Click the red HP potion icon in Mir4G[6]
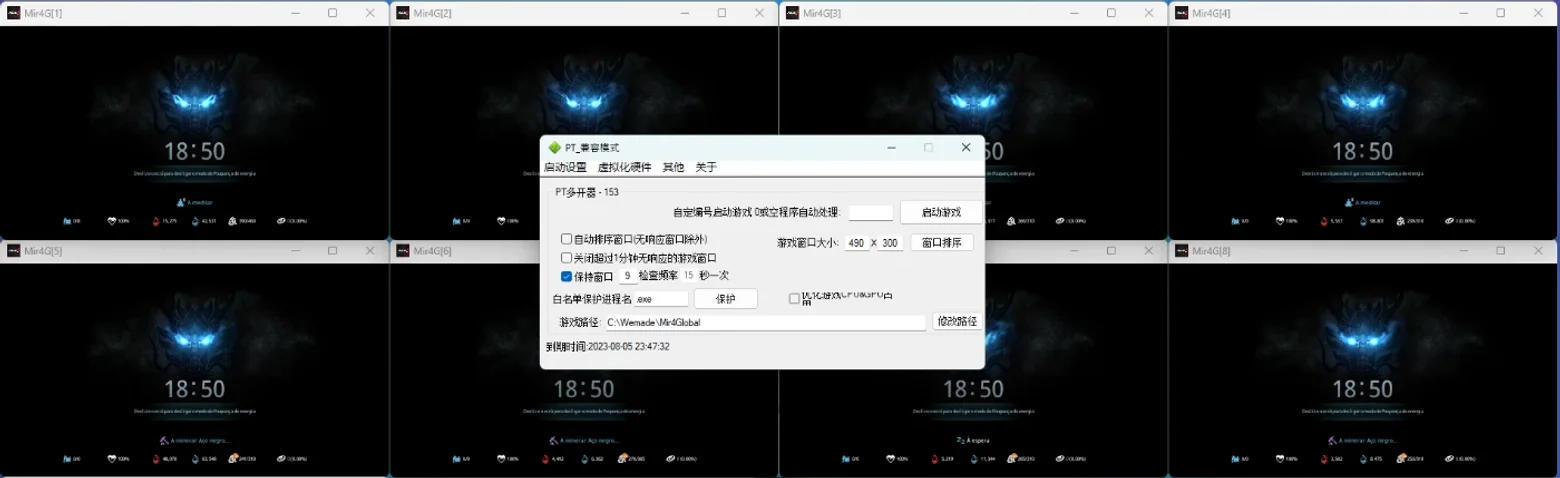1560x478 pixels. tap(545, 459)
